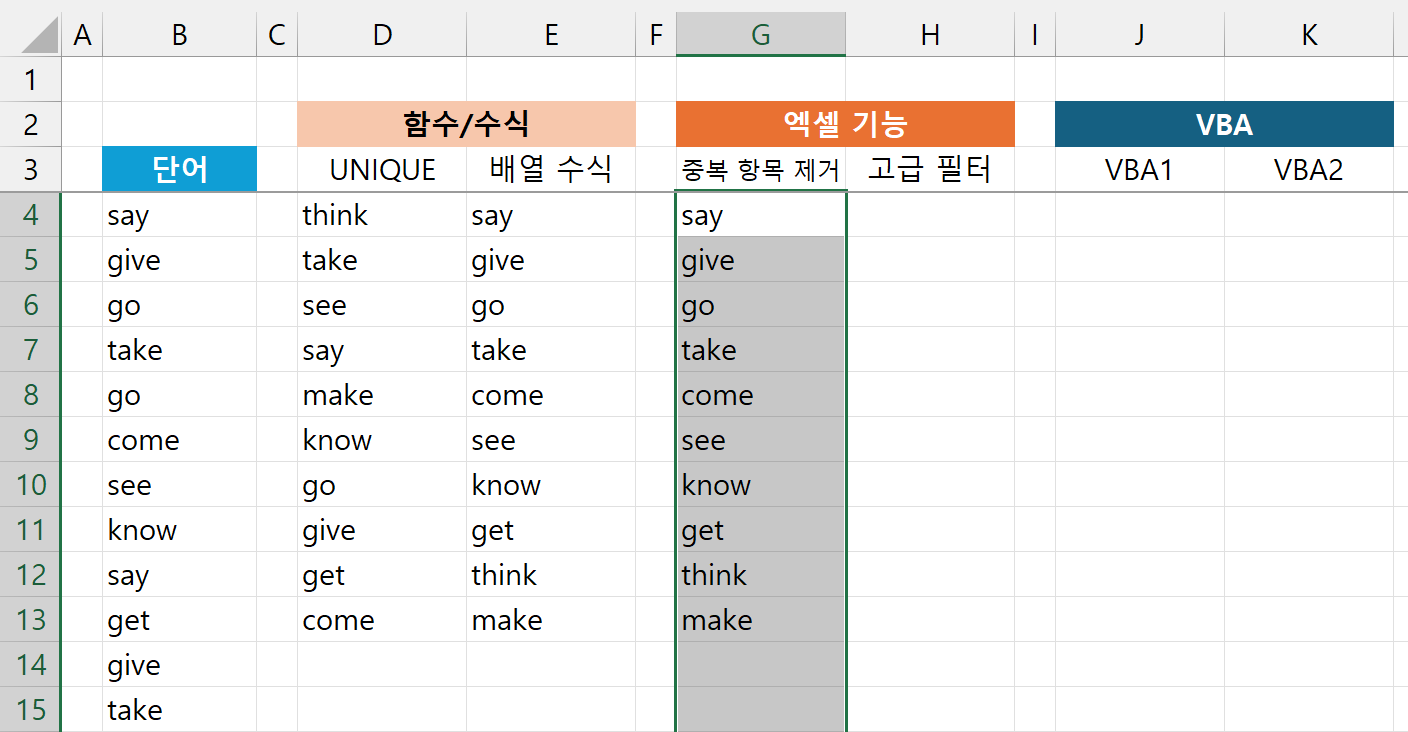Click the 'come' cell in column E
Image resolution: width=1408 pixels, height=732 pixels.
point(551,394)
